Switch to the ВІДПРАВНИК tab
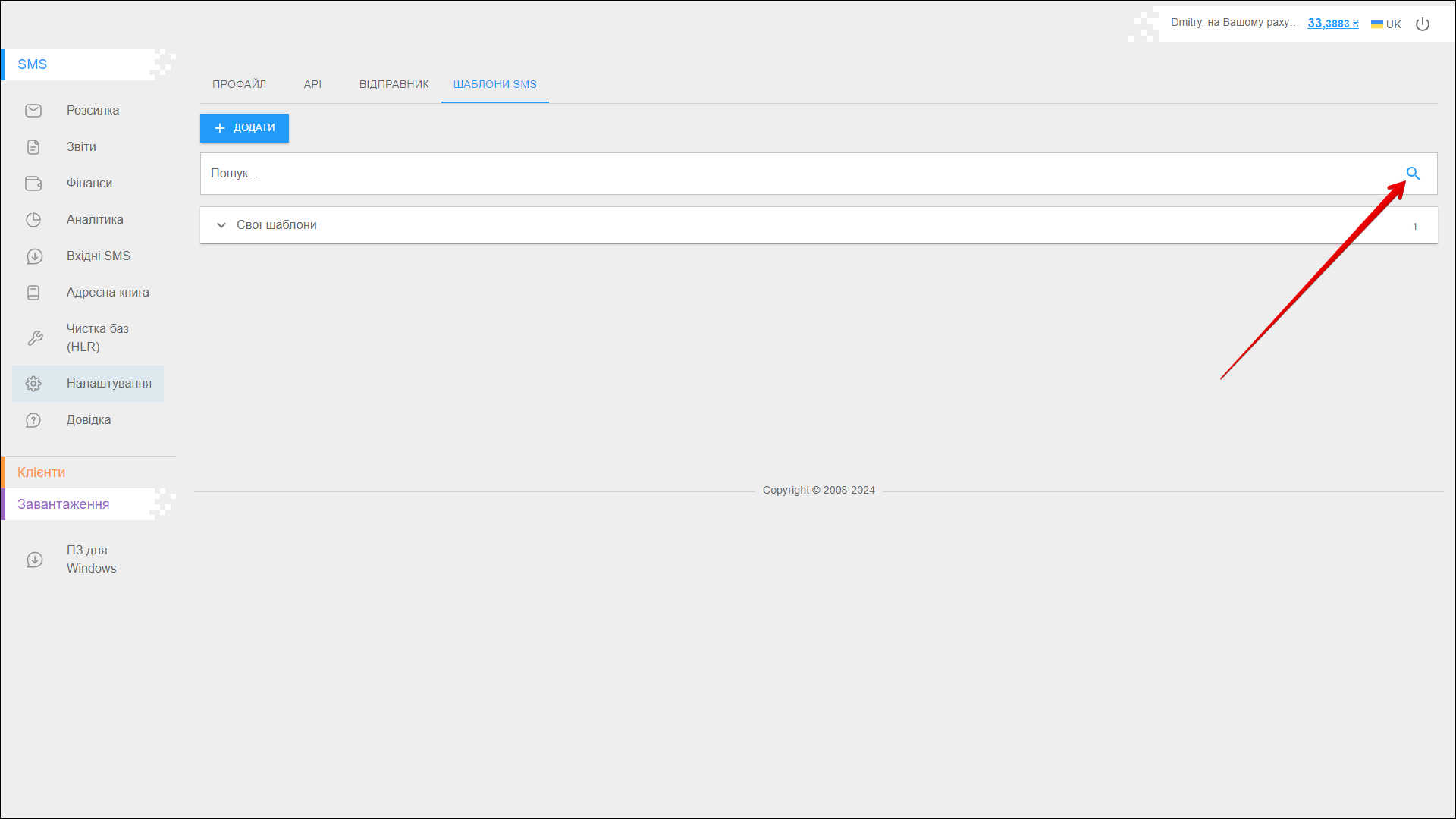The image size is (1456, 819). point(394,84)
